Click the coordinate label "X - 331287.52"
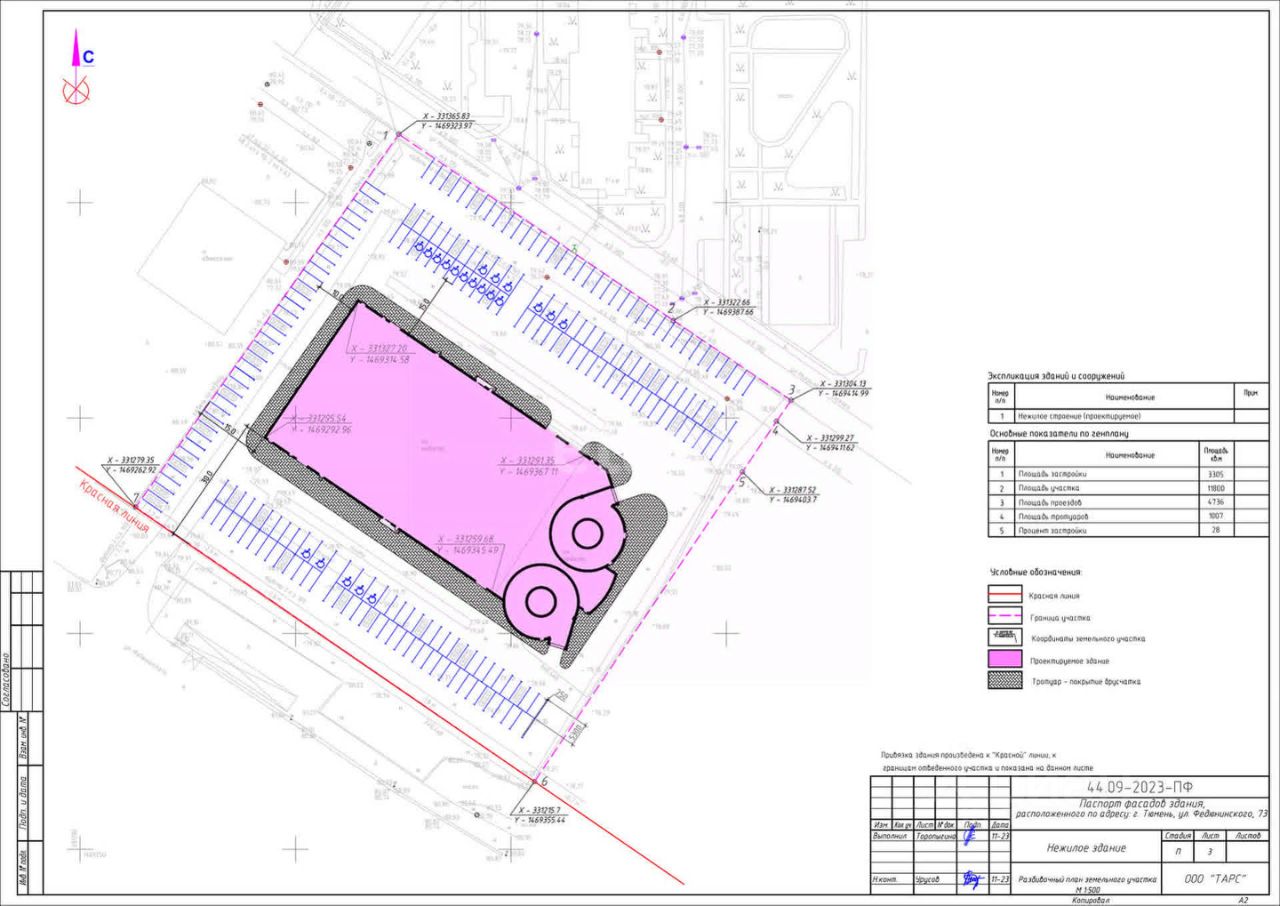 tap(792, 489)
